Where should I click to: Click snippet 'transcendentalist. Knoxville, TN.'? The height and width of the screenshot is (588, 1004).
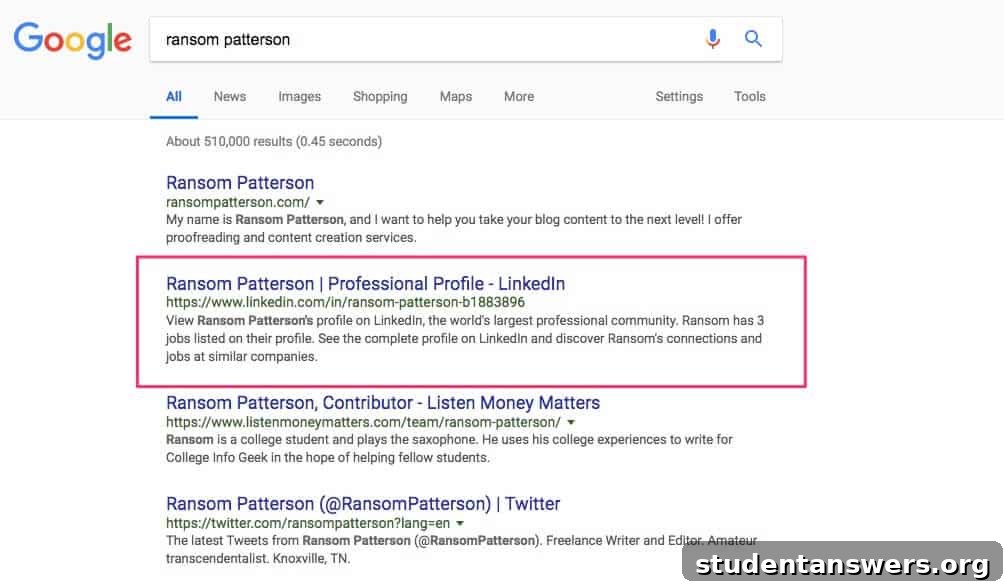tap(258, 559)
